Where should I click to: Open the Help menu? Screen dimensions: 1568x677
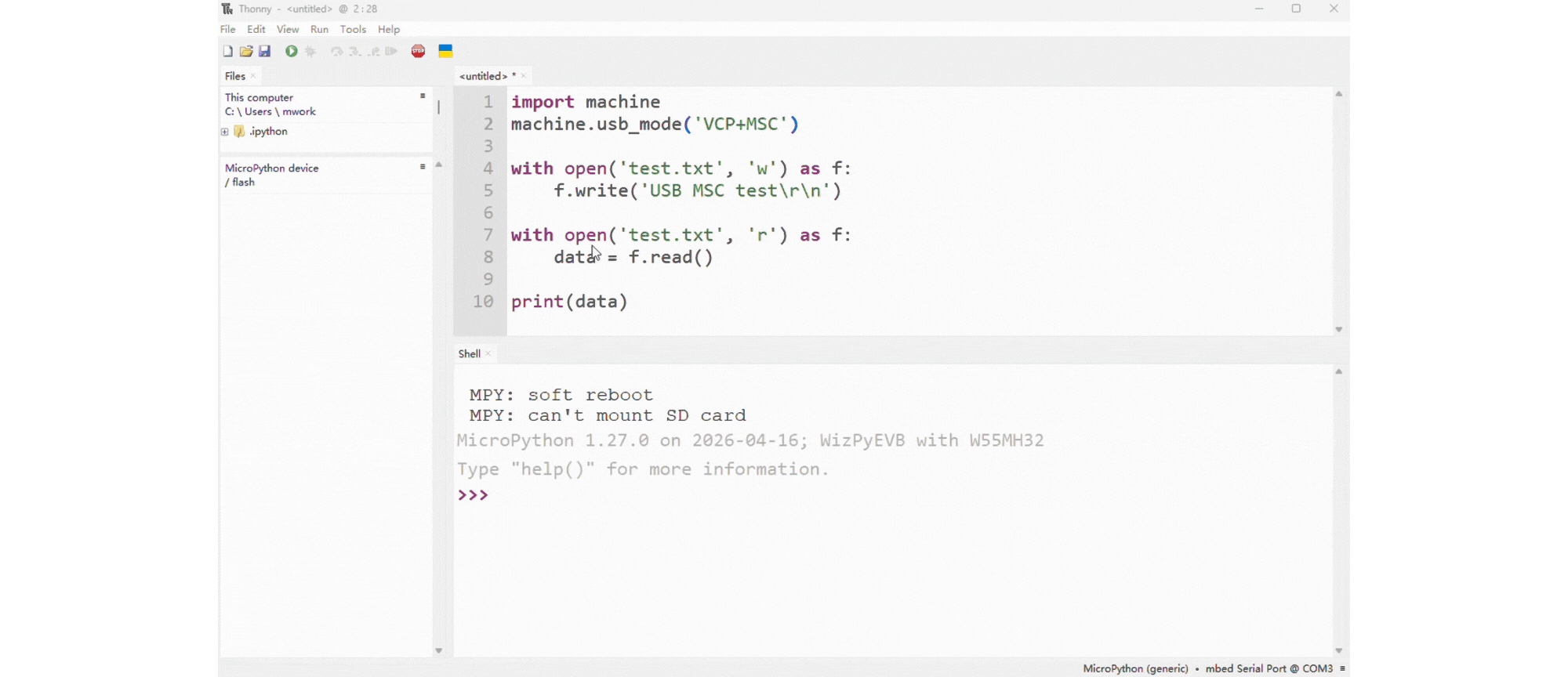coord(389,29)
